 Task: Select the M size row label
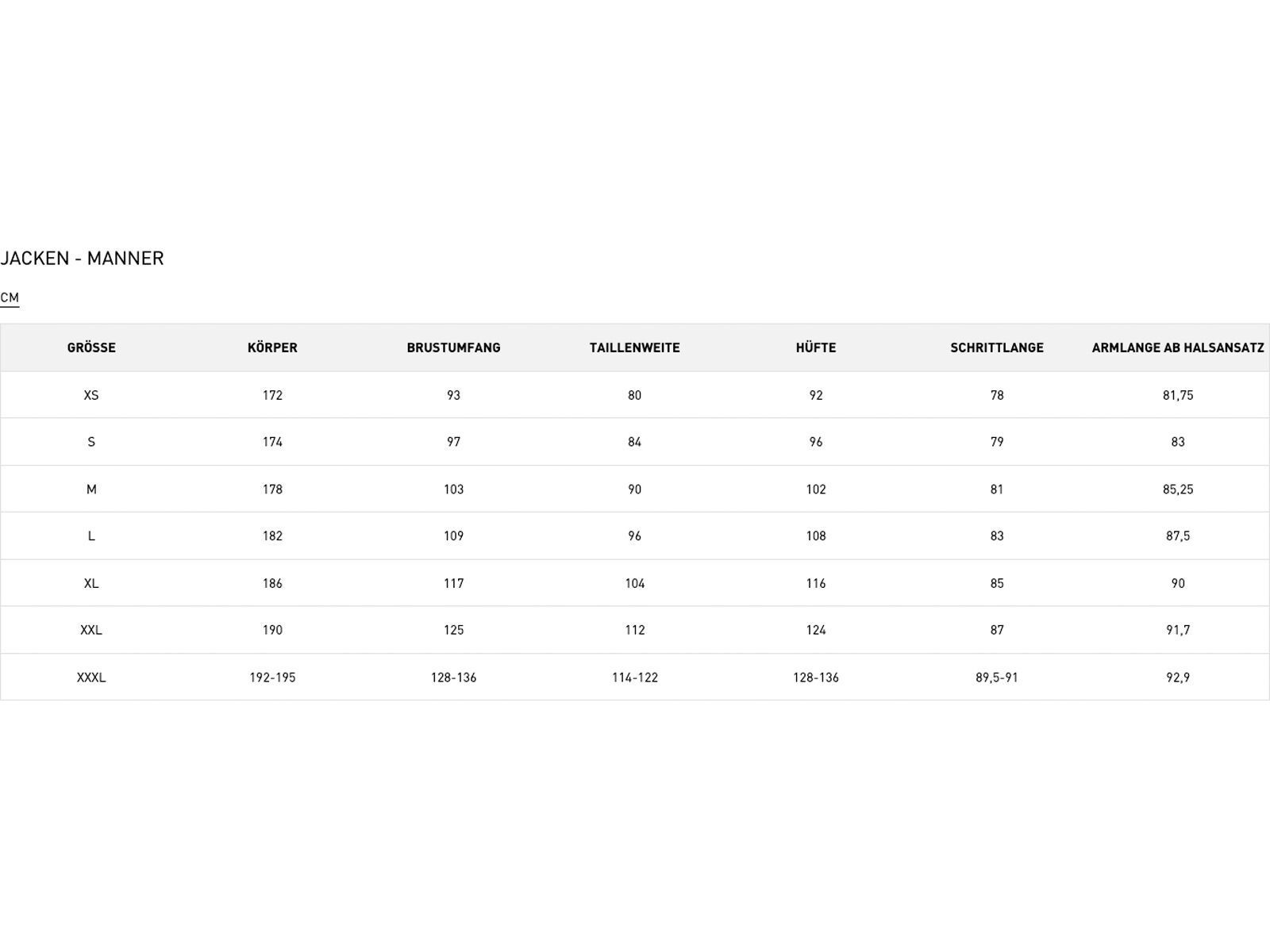(x=91, y=489)
